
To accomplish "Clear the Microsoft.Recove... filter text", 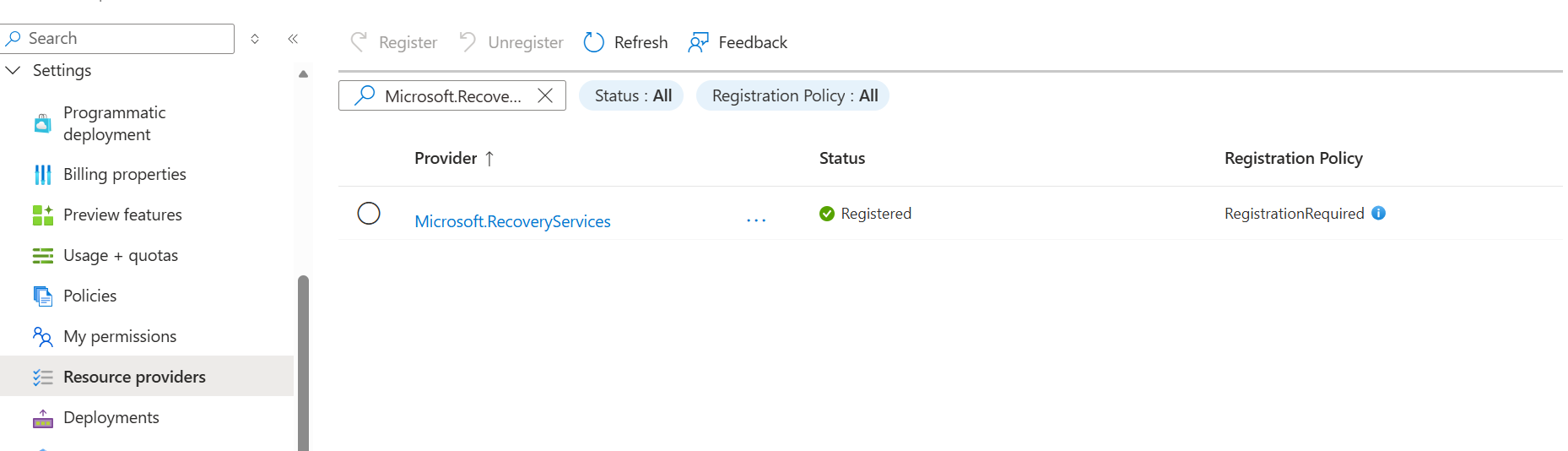I will click(x=545, y=95).
